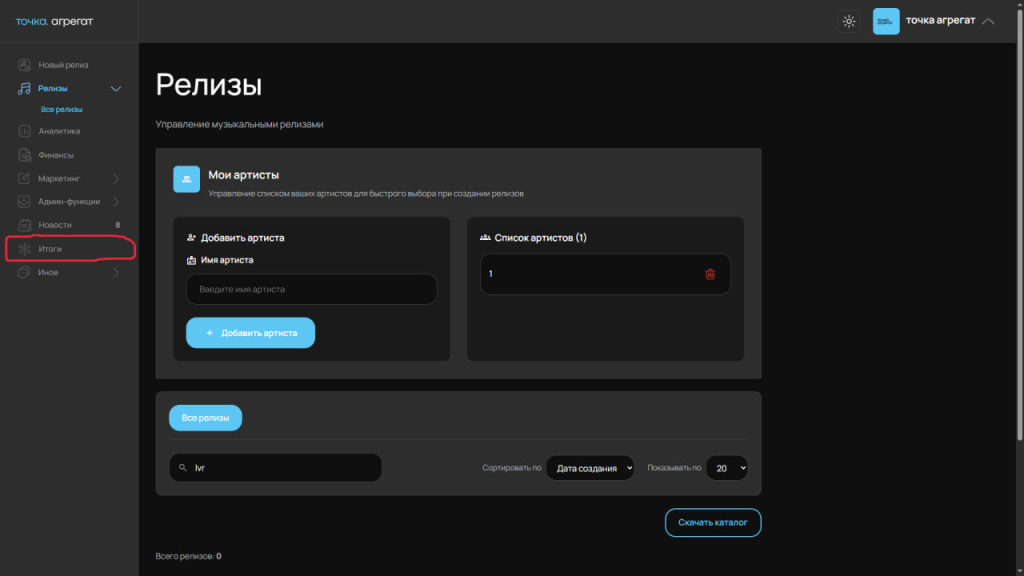Click the Finance sidebar icon
Image resolution: width=1024 pixels, height=576 pixels.
(25, 155)
